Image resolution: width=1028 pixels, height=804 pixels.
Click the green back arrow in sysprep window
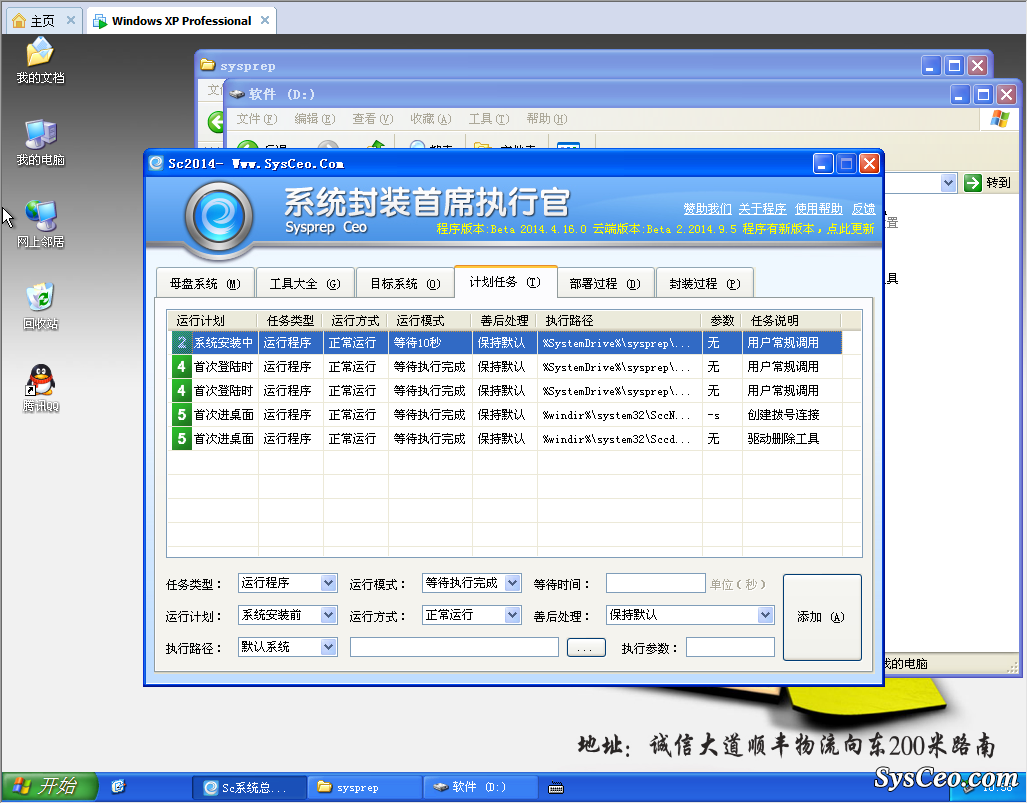tap(215, 121)
